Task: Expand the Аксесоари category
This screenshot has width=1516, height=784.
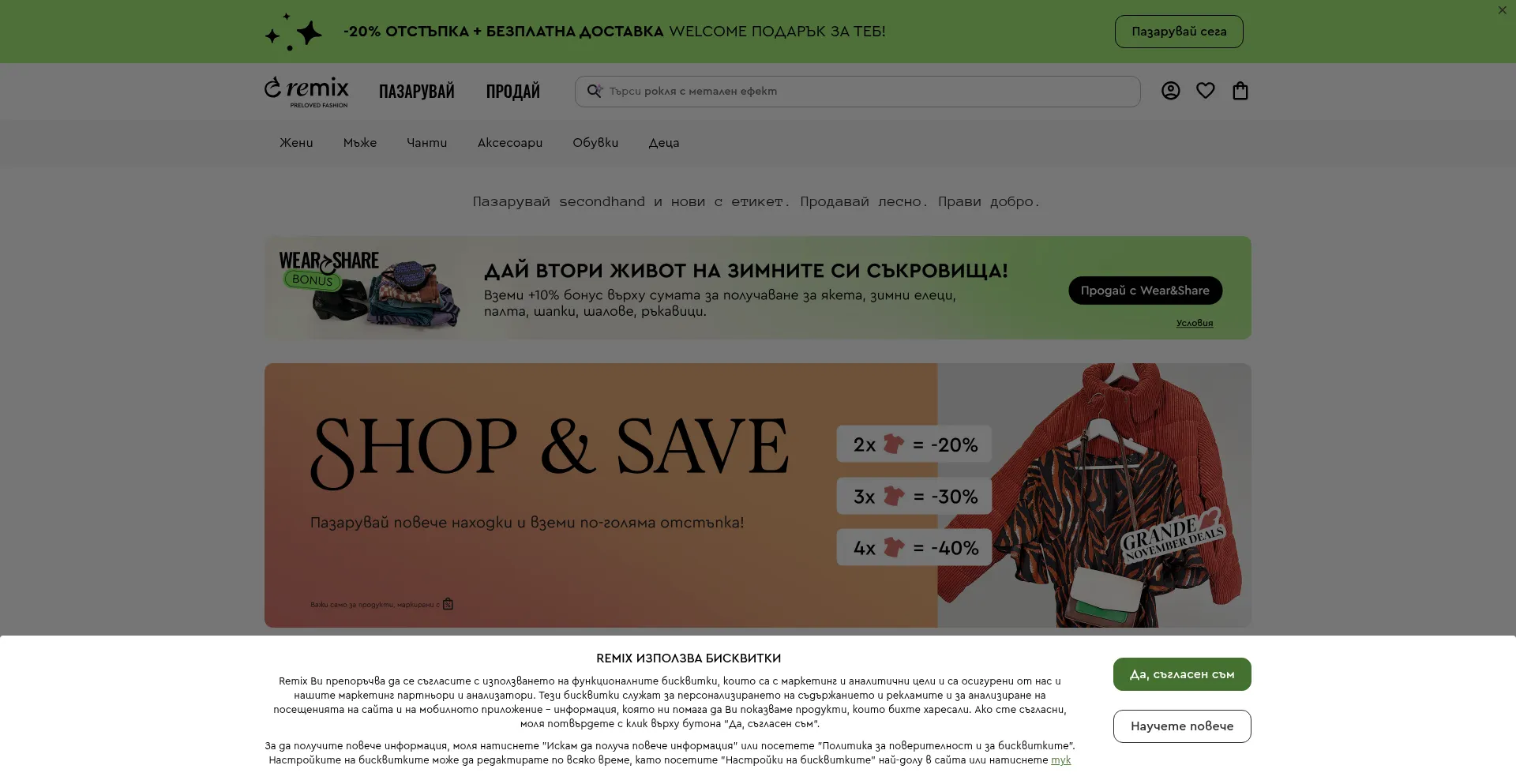Action: (x=510, y=143)
